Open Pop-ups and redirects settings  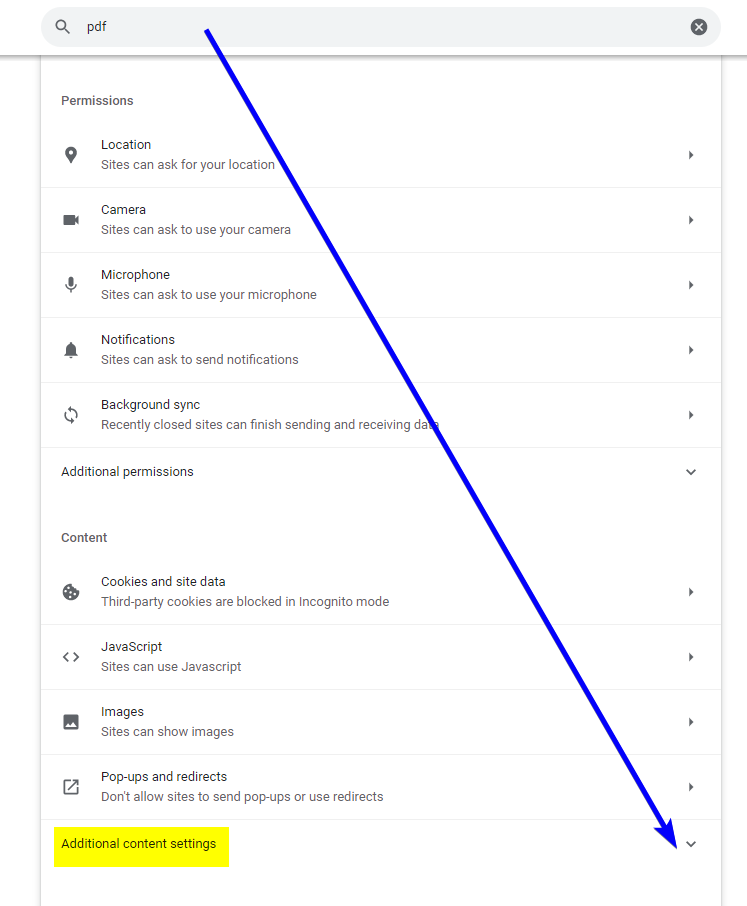[381, 786]
